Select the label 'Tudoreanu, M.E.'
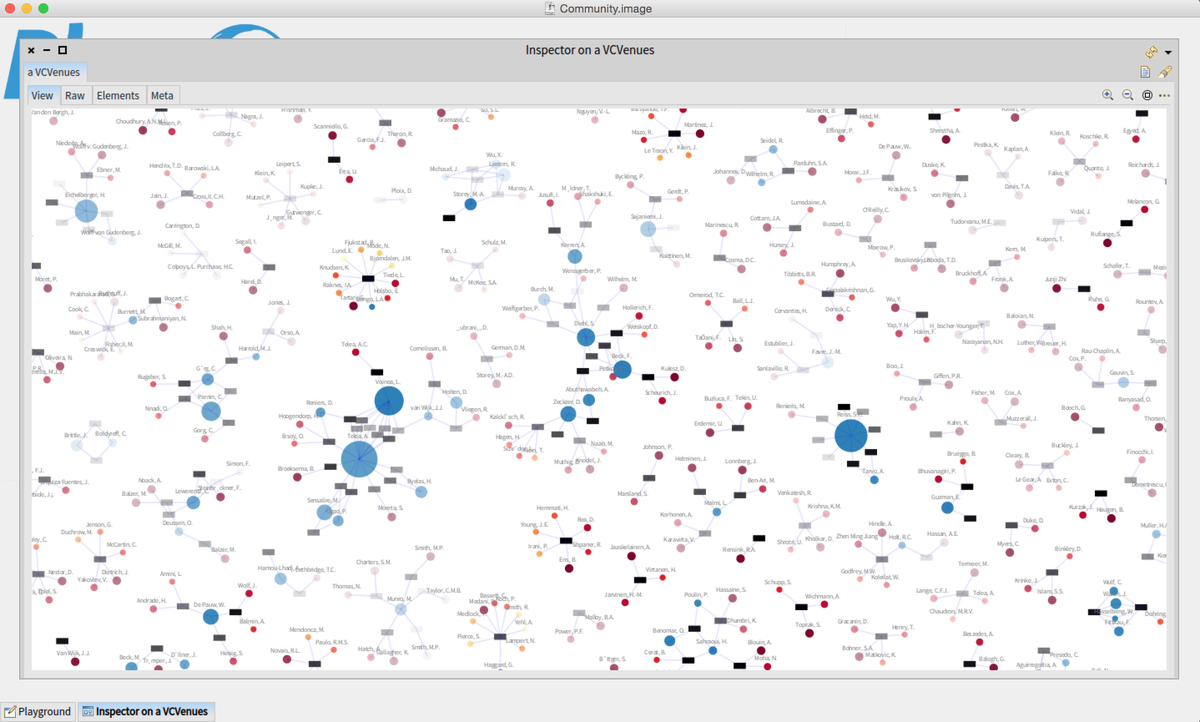This screenshot has width=1200, height=722. coord(972,221)
